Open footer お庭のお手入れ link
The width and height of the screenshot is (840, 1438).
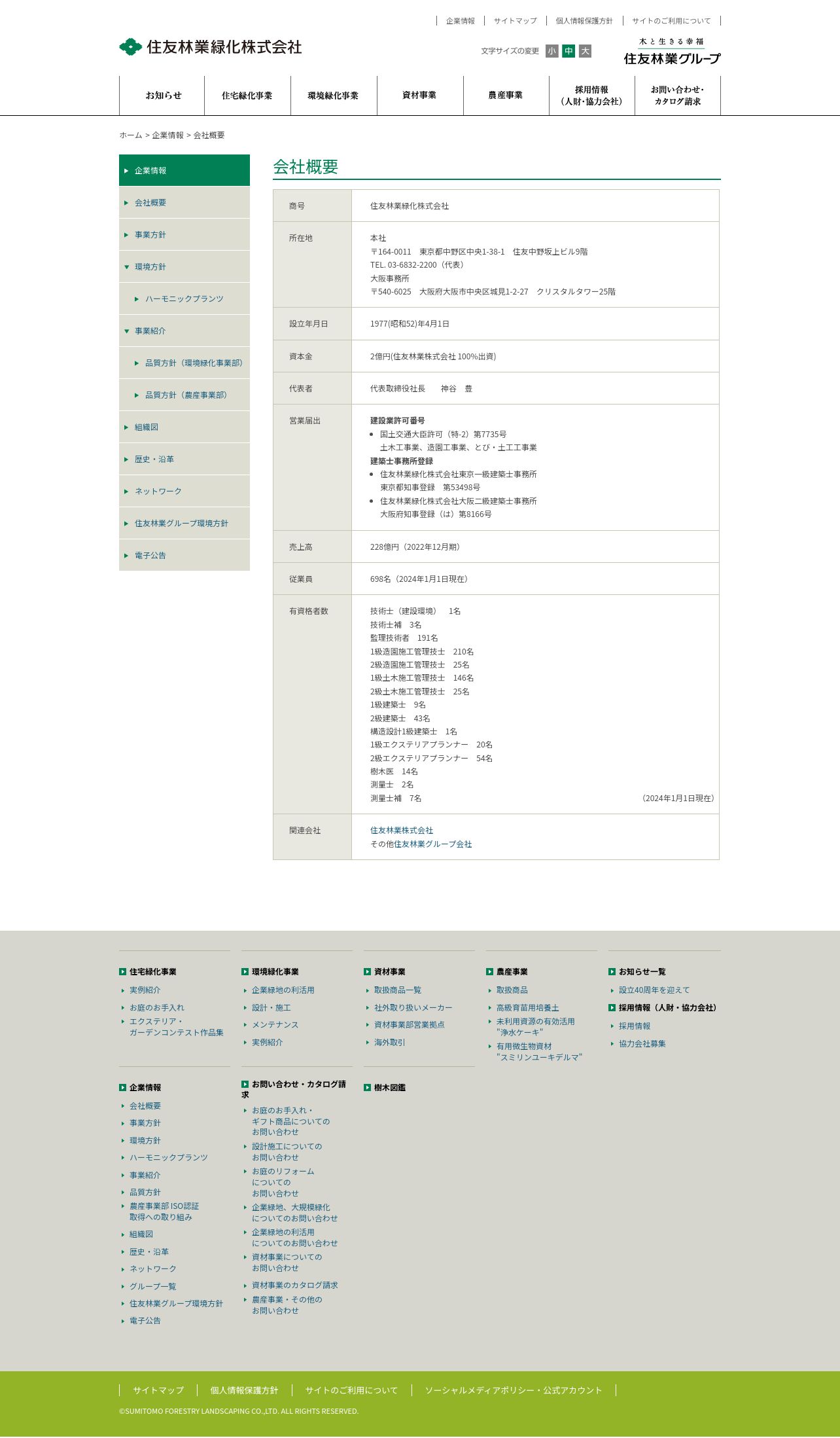point(157,1008)
